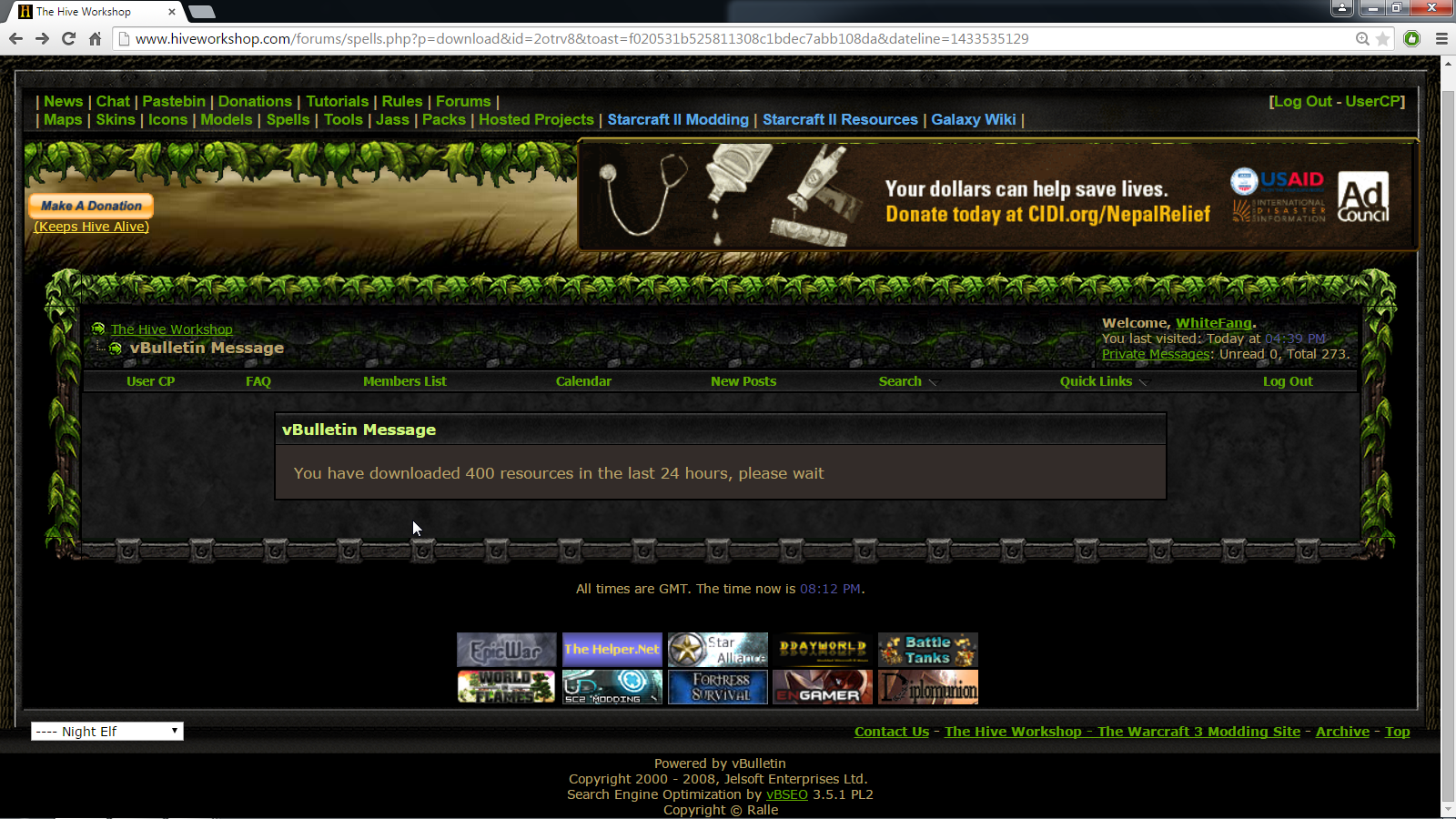The height and width of the screenshot is (819, 1456).
Task: Visit the Donations page
Action: tap(255, 101)
